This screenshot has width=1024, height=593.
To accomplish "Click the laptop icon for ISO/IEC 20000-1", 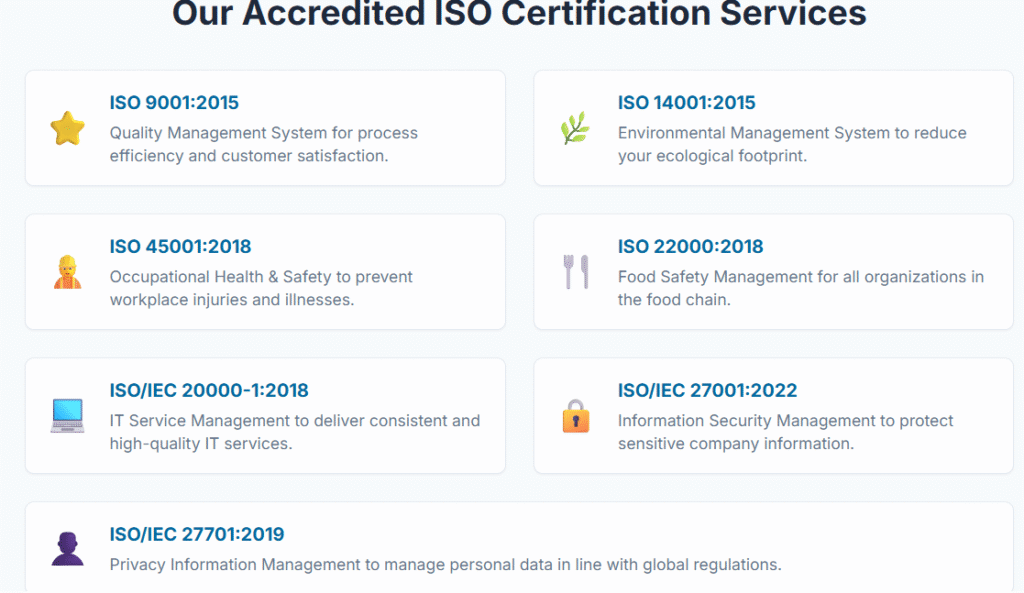I will (67, 416).
